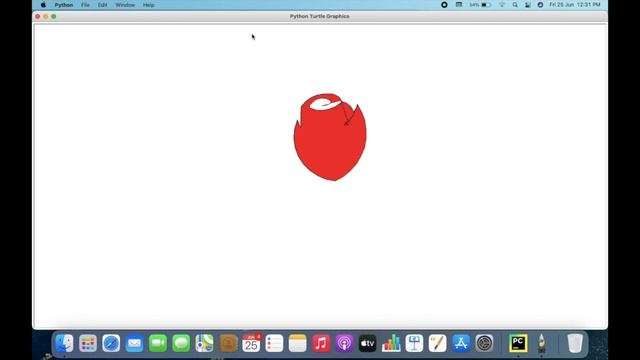Open the Python application menu
640x360 pixels.
point(64,5)
